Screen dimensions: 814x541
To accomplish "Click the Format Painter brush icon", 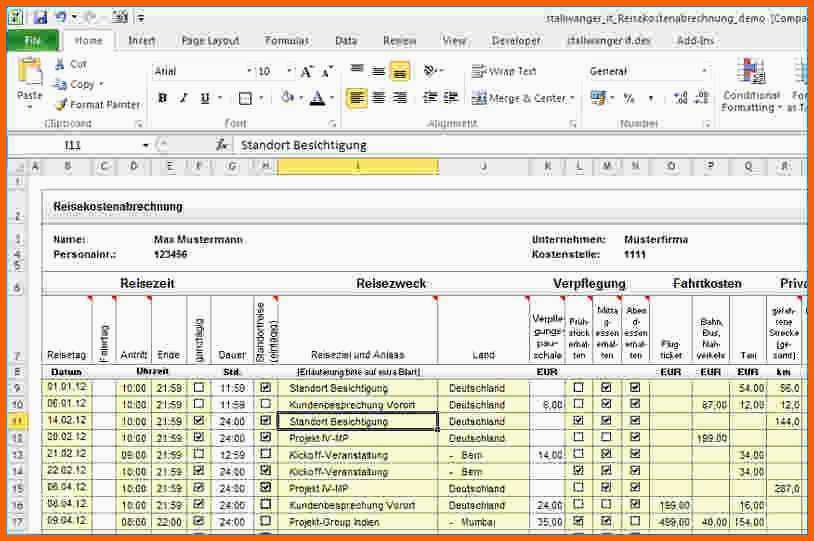I will [61, 105].
